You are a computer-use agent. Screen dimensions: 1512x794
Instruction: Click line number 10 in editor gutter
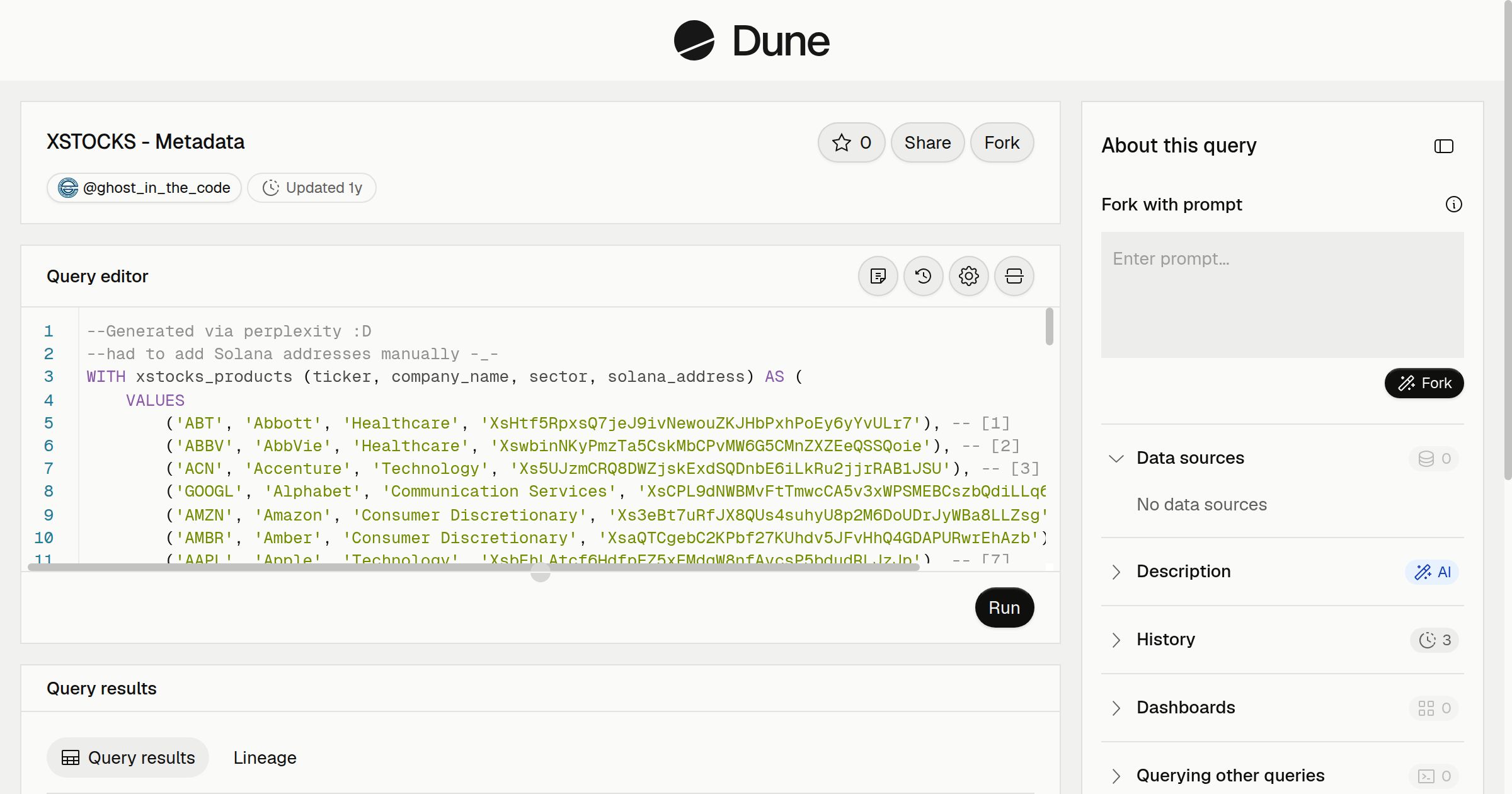[43, 538]
